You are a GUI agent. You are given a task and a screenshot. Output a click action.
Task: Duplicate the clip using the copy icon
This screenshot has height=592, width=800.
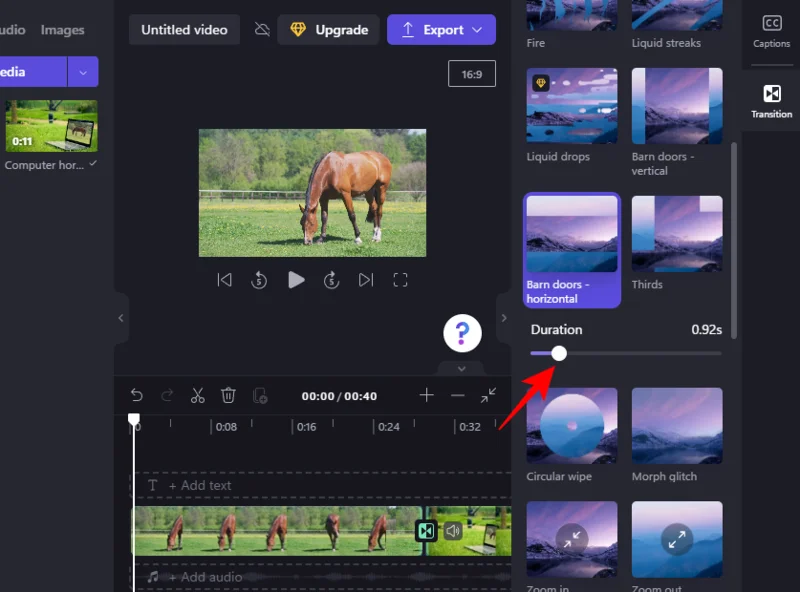[261, 395]
